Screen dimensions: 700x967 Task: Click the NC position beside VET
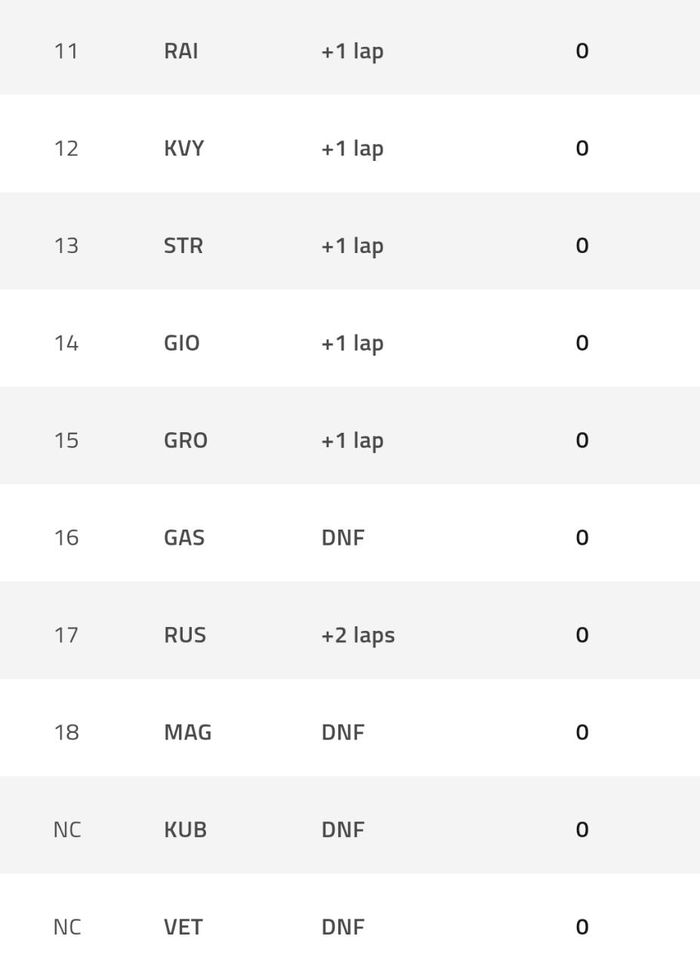pyautogui.click(x=67, y=927)
